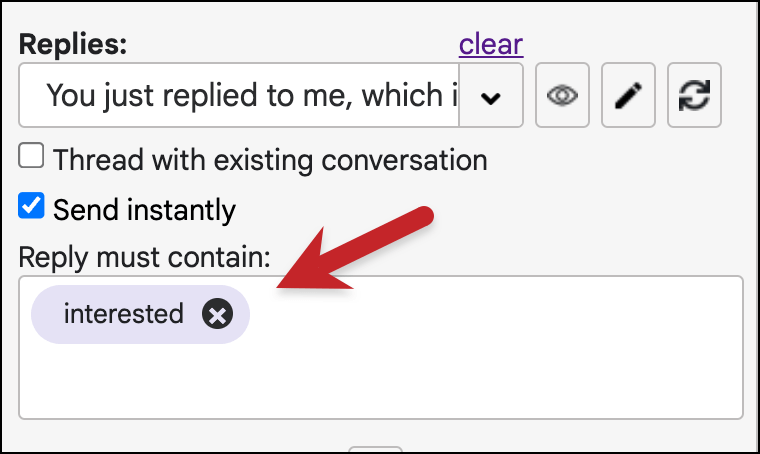Select the 'interested' keyword chip

pos(140,314)
